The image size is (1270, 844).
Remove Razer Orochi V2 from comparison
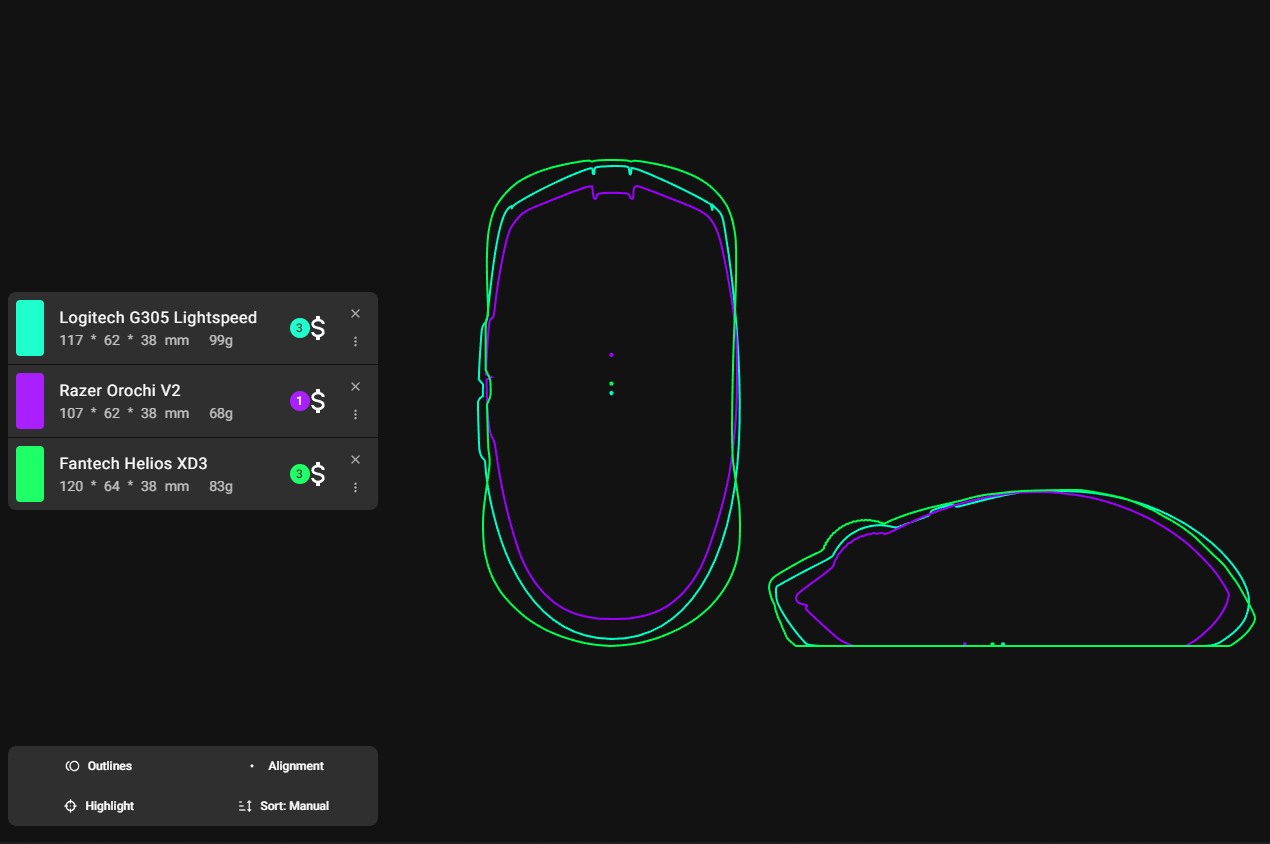355,387
